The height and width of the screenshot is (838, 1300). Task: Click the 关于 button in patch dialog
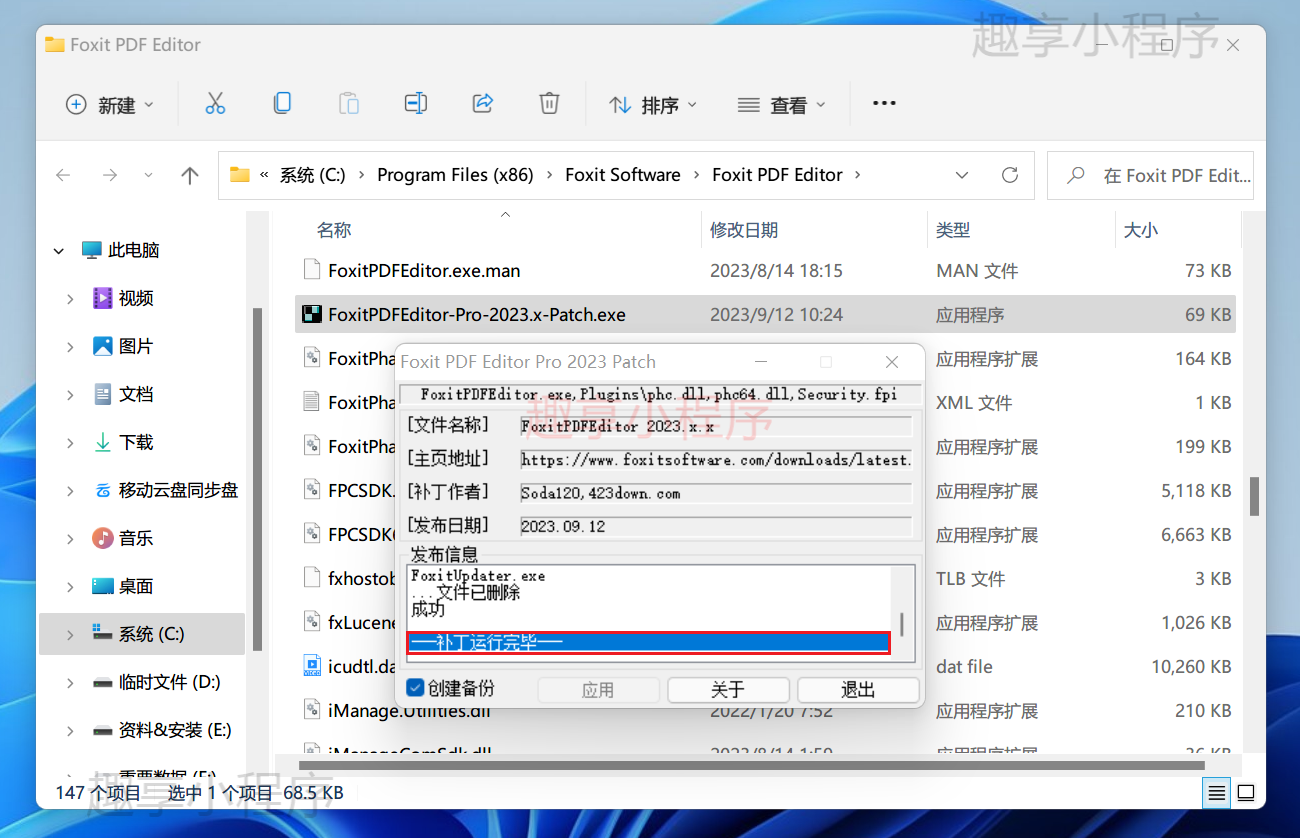tap(728, 690)
